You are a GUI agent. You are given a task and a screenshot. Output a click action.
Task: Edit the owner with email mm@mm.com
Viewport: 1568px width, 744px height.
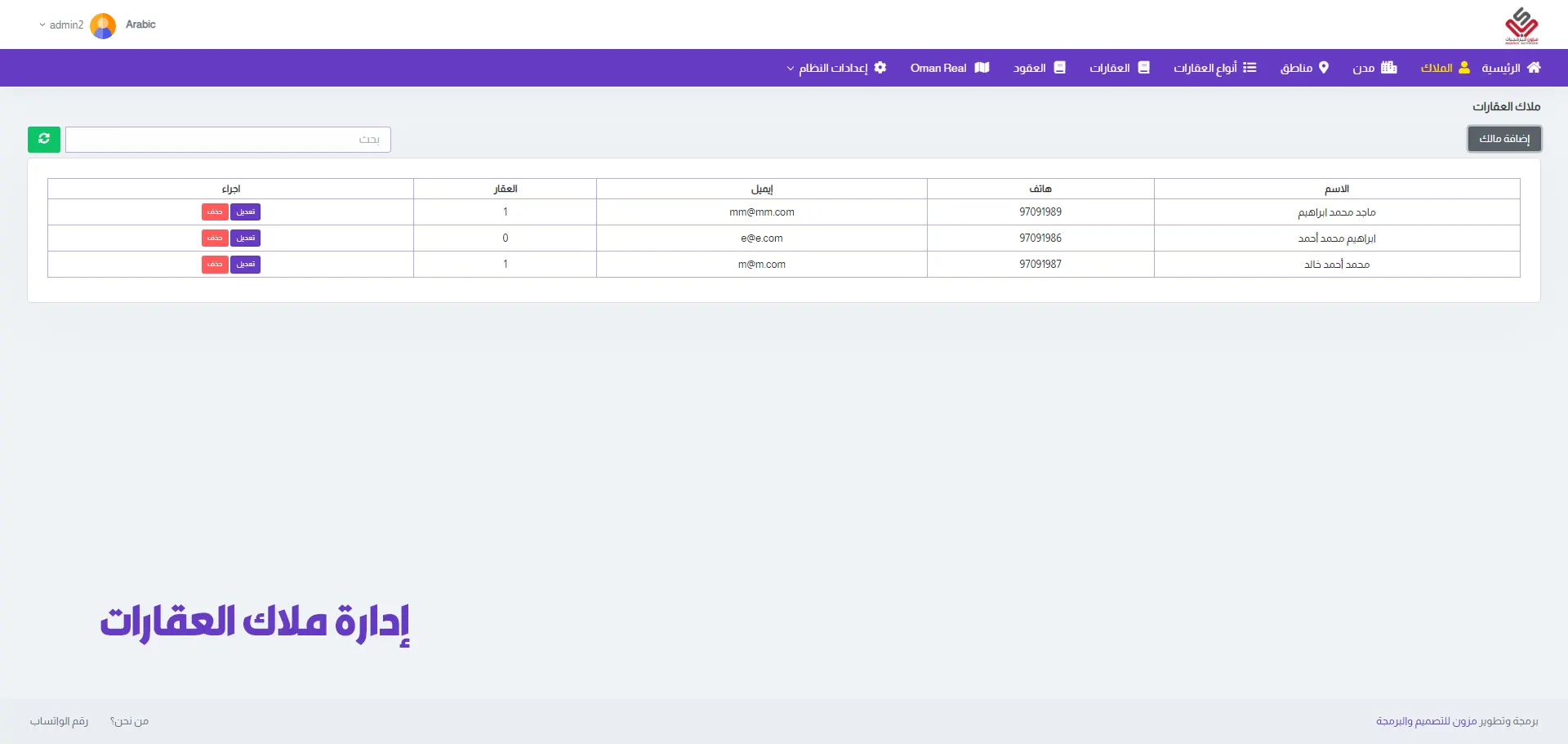pyautogui.click(x=245, y=212)
